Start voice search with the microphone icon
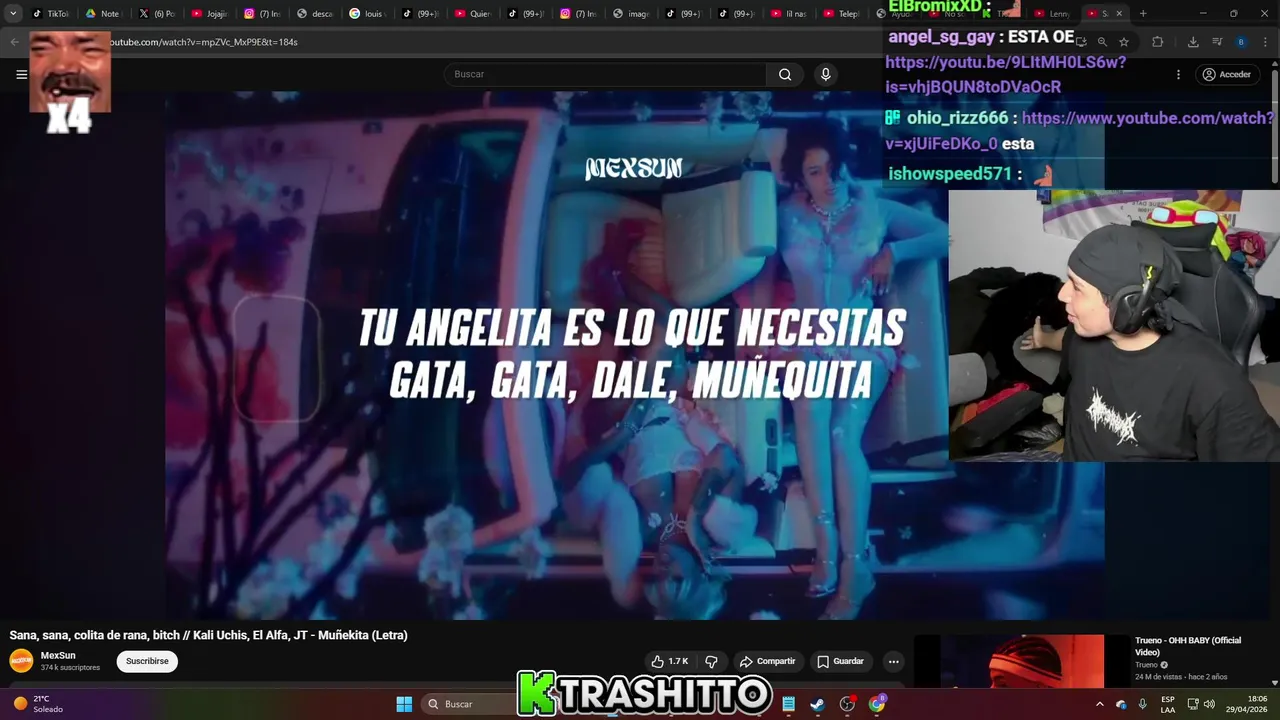The height and width of the screenshot is (720, 1280). (825, 74)
